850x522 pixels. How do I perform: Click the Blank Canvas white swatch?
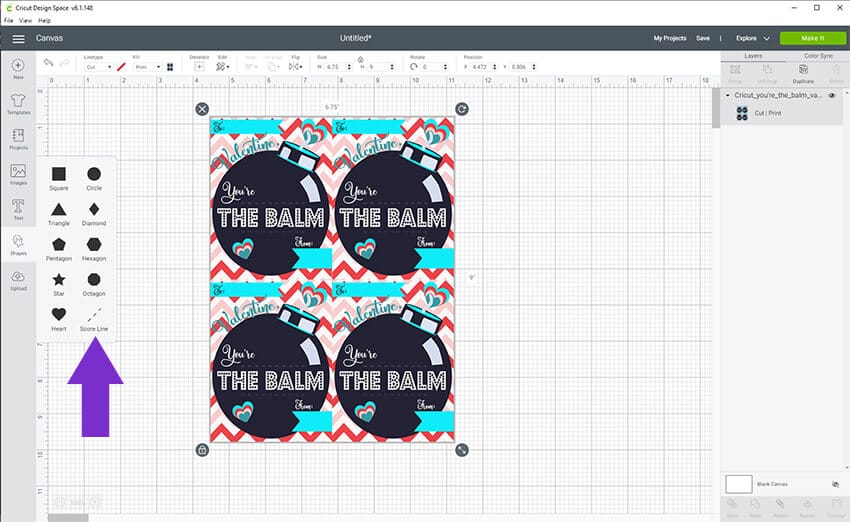(x=738, y=484)
